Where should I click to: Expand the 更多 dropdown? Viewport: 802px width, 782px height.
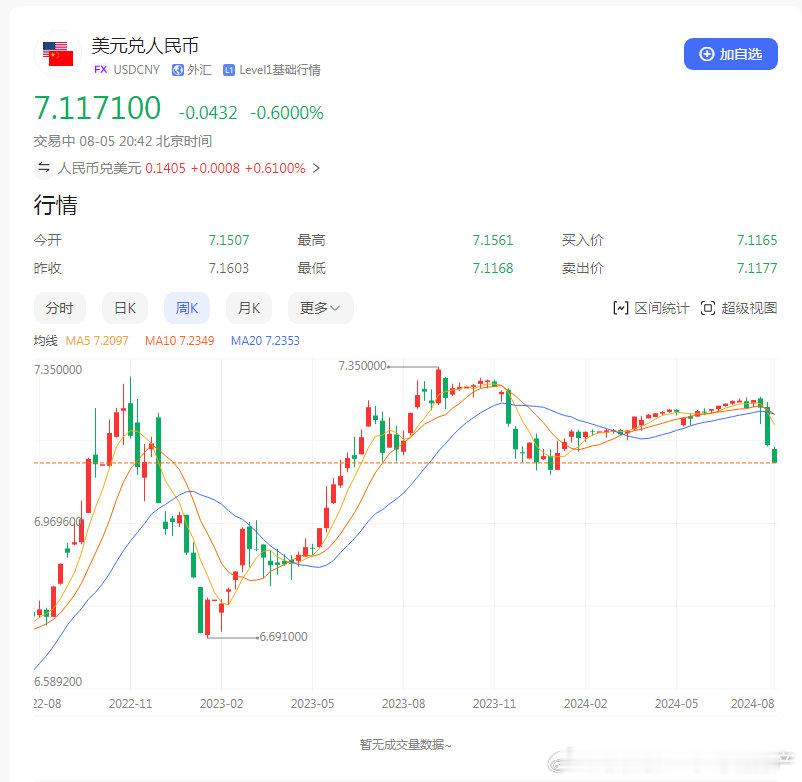coord(321,308)
